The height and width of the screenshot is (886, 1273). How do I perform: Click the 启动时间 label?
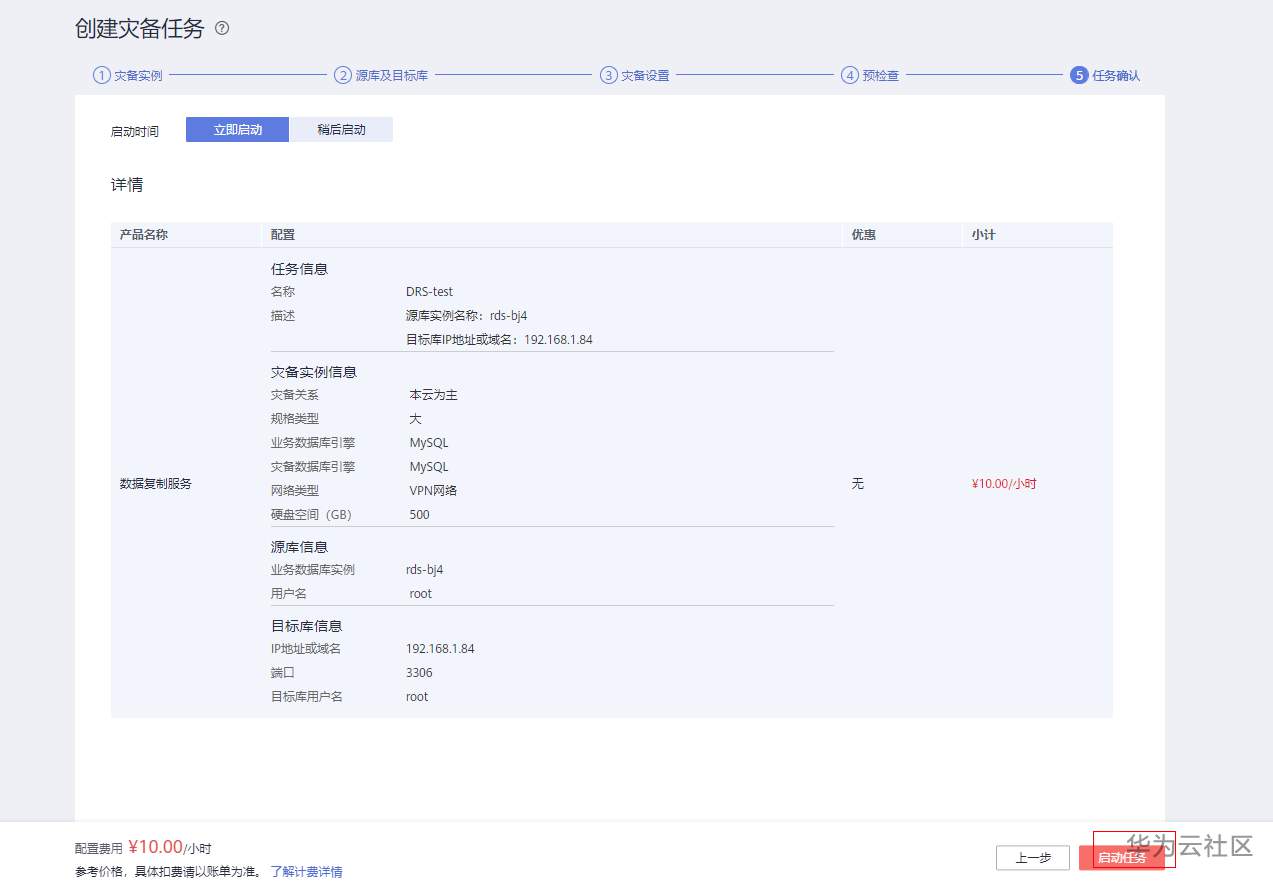(134, 131)
